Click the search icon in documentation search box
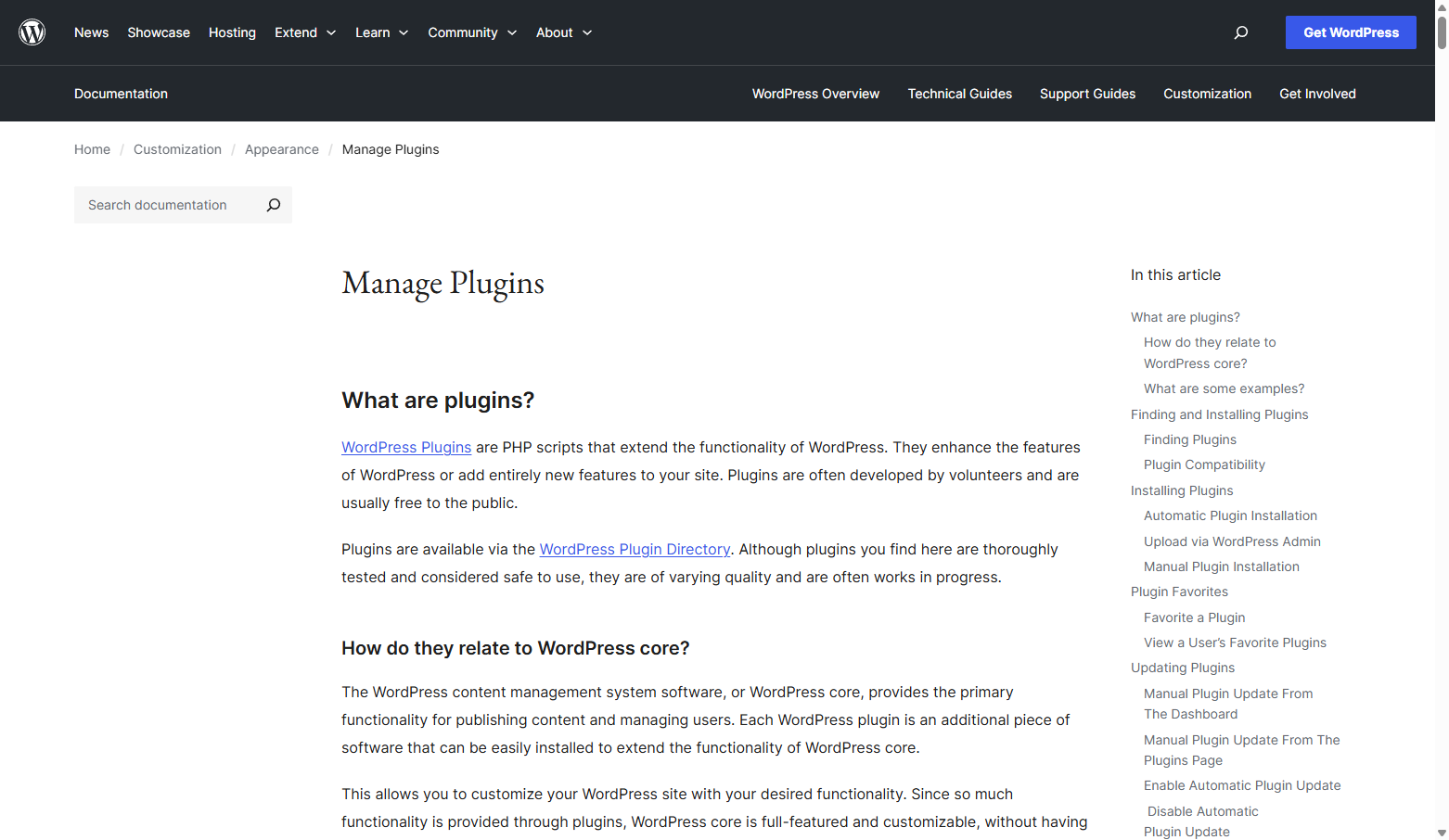Viewport: 1449px width, 840px height. click(273, 205)
